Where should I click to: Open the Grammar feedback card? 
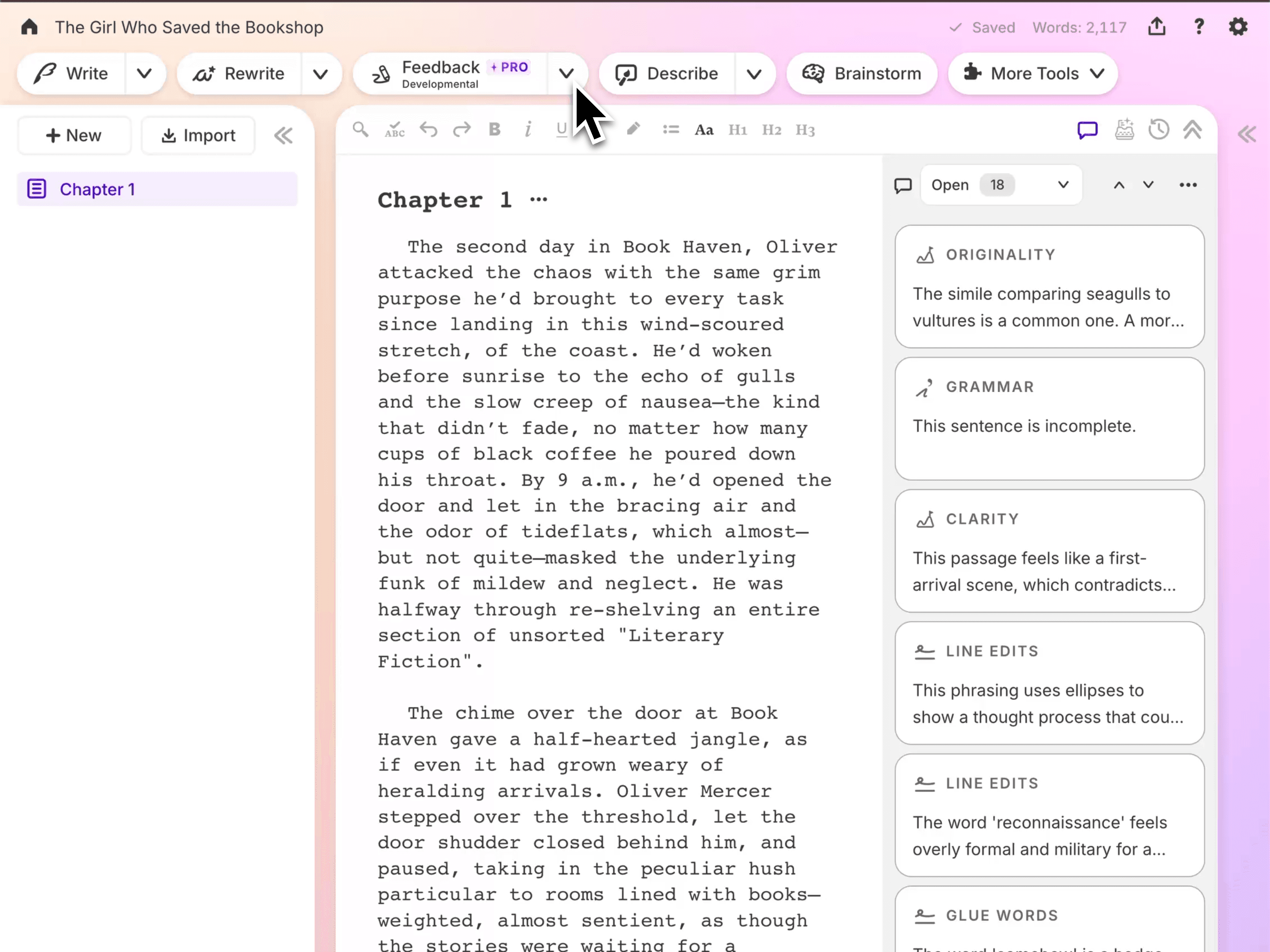tap(1049, 418)
